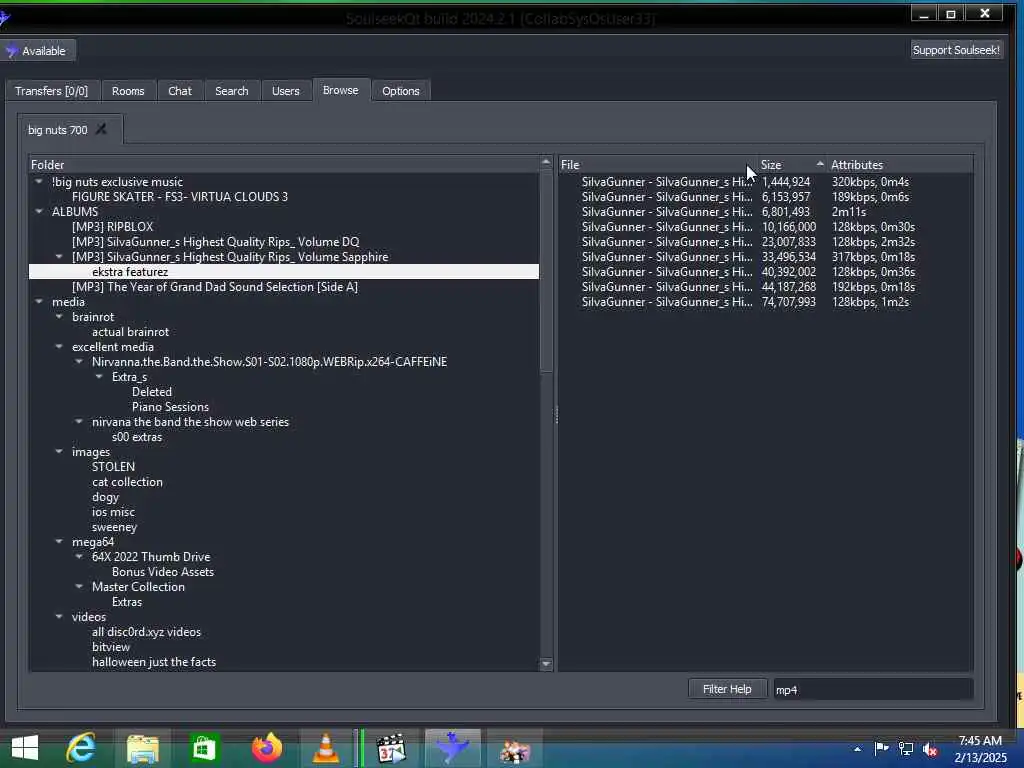
Task: Select the cat collection folder
Action: point(127,482)
